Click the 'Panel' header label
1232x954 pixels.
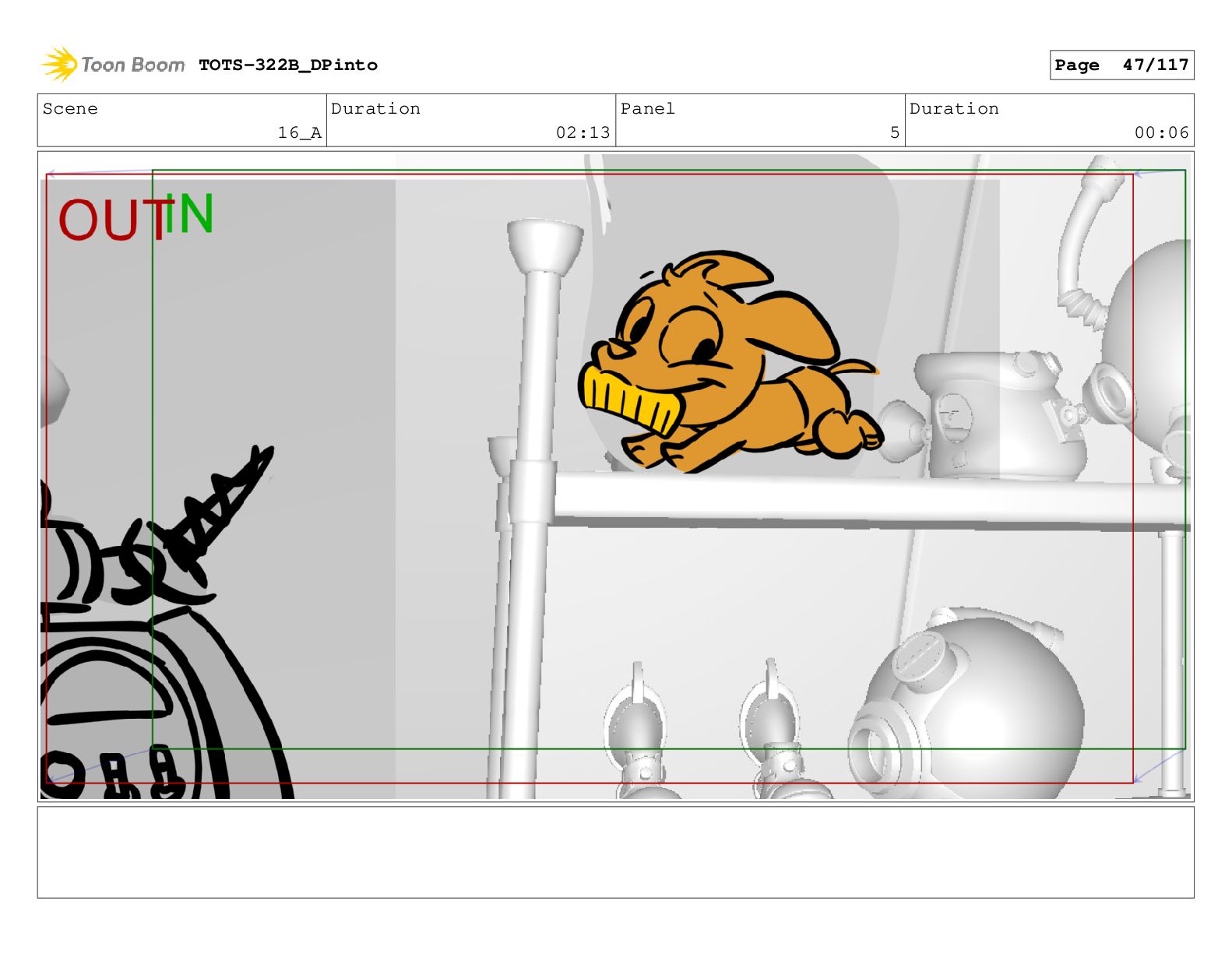click(x=647, y=109)
